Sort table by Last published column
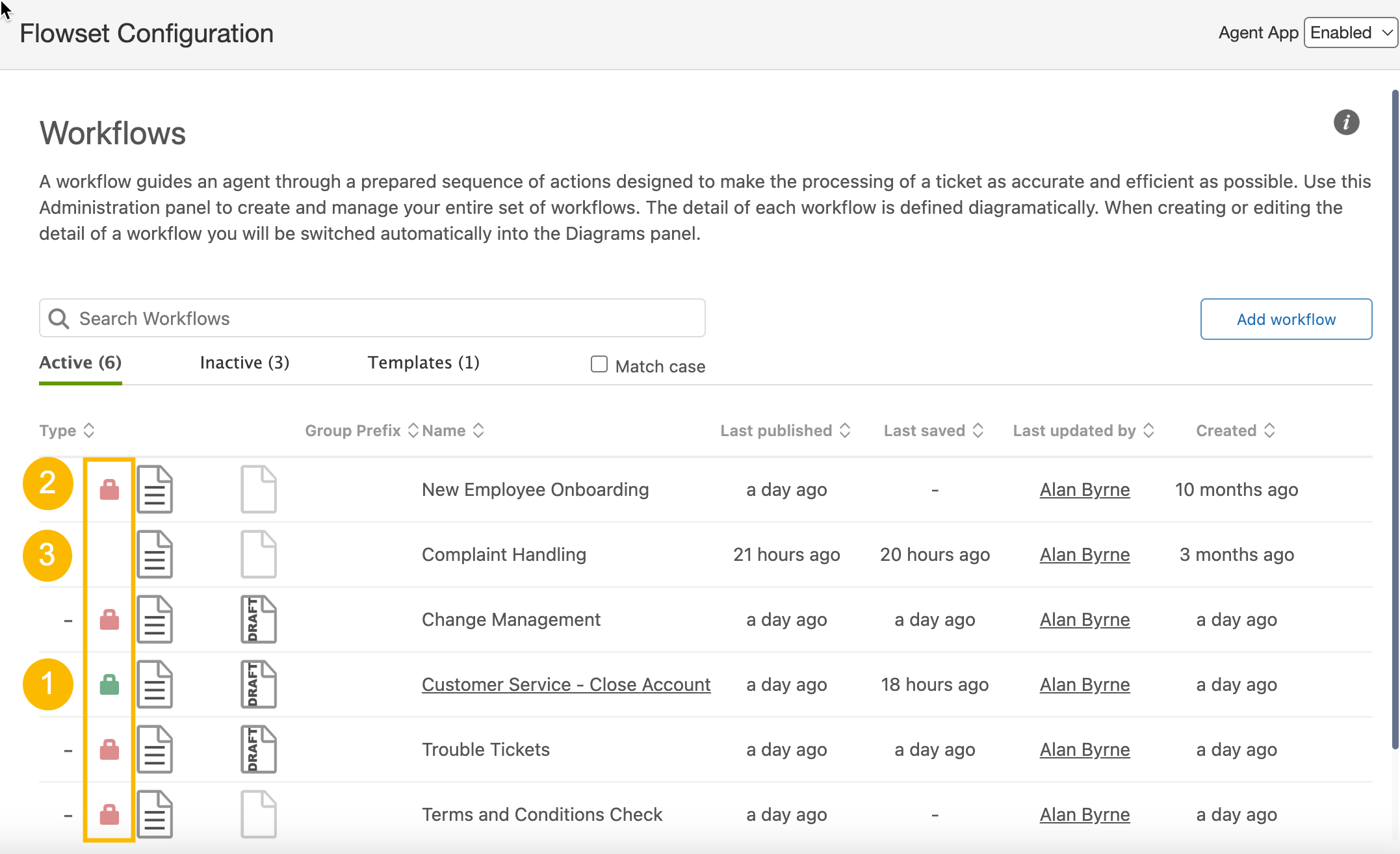1400x854 pixels. [786, 430]
